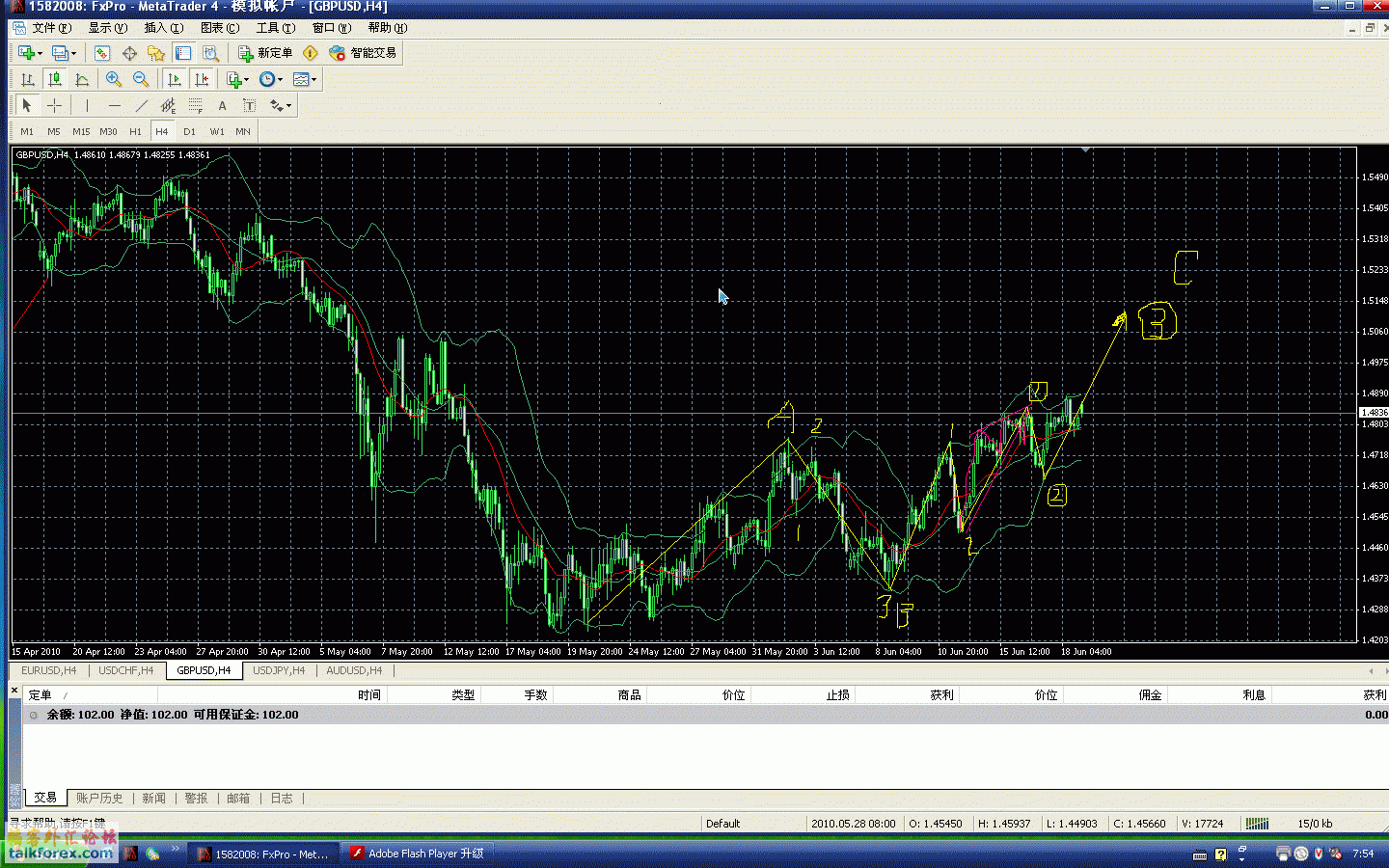Select the crosshair cursor mode
The width and height of the screenshot is (1389, 868).
point(54,105)
